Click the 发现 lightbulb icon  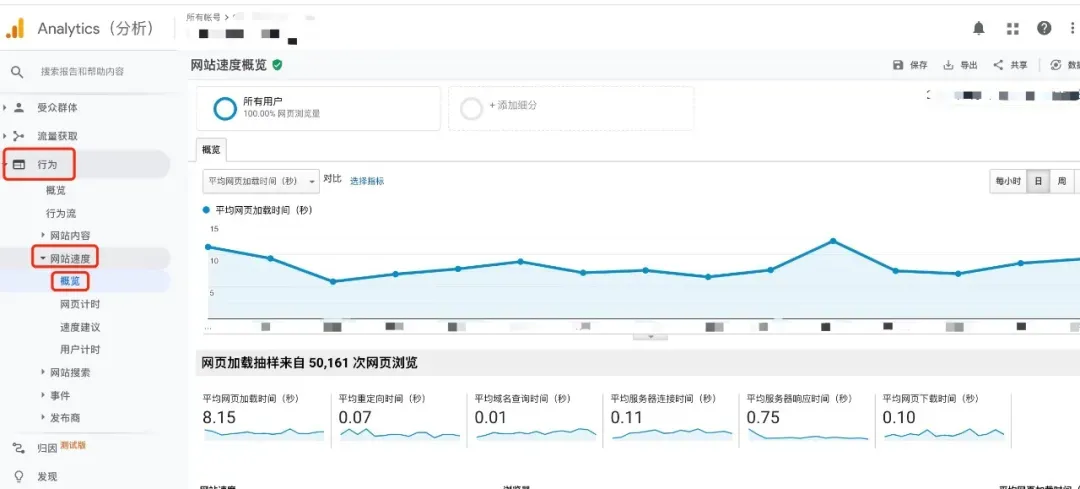tap(19, 477)
